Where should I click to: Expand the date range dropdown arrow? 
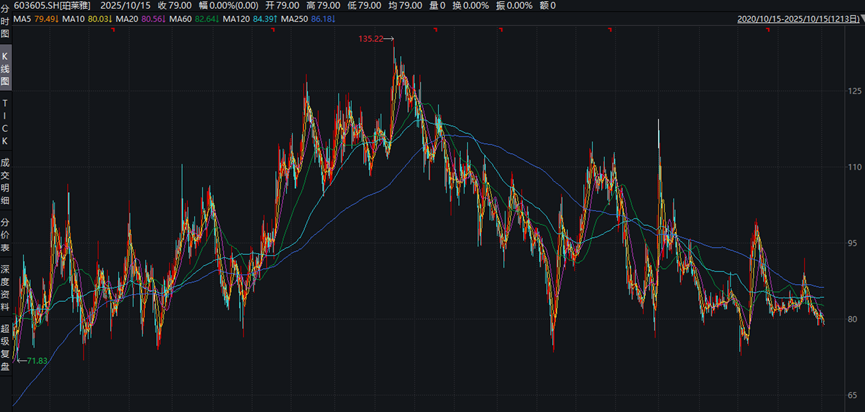(859, 18)
